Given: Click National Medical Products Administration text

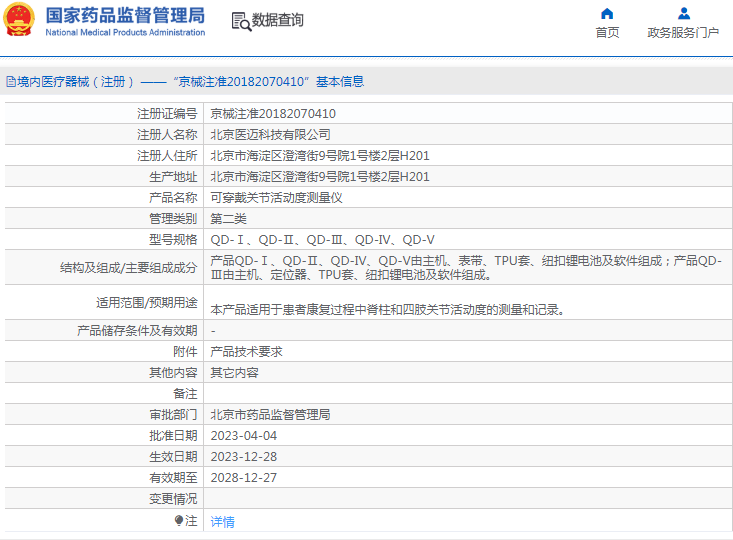Looking at the screenshot, I should [x=125, y=32].
